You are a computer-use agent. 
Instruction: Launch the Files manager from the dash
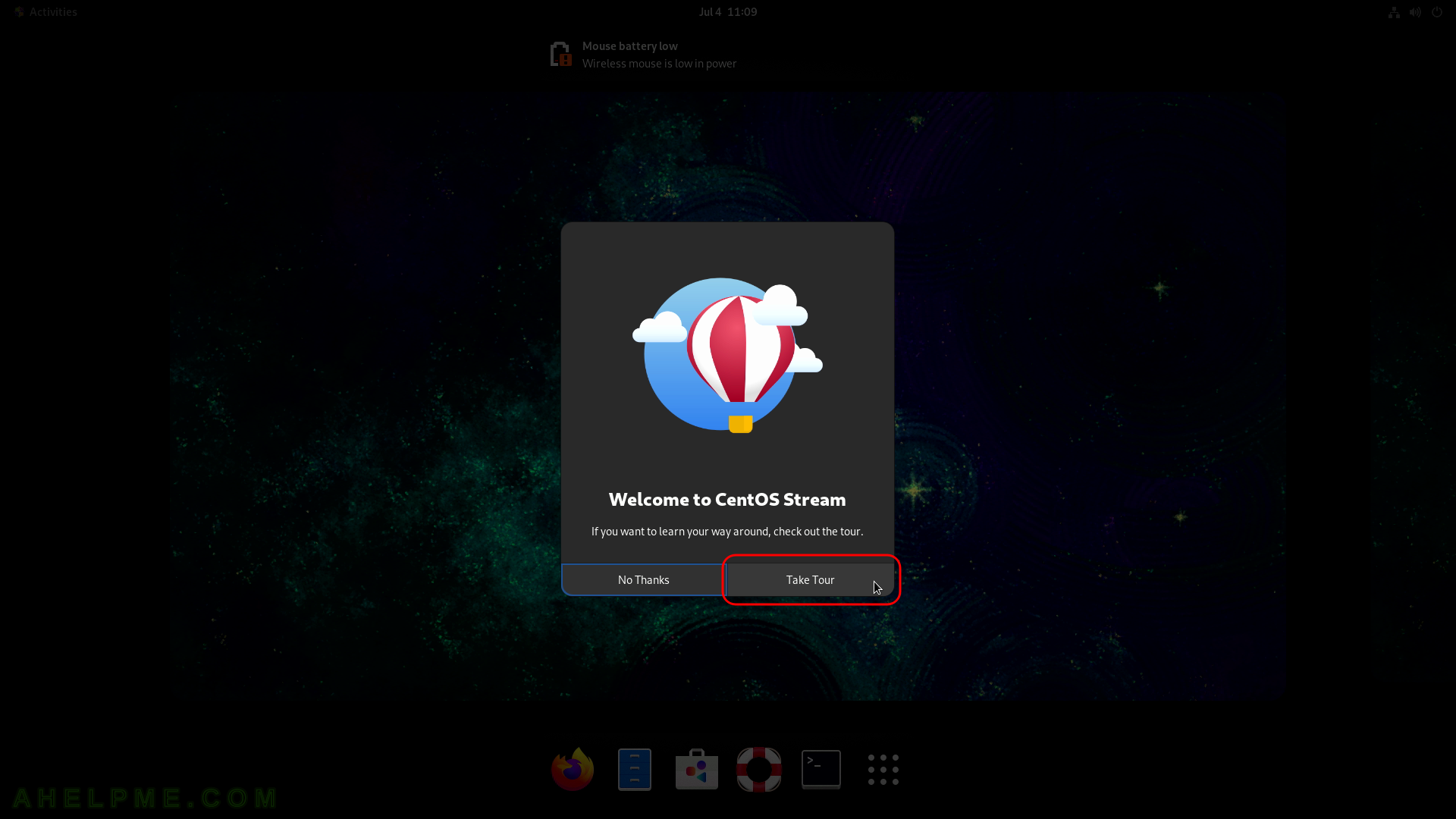click(635, 769)
